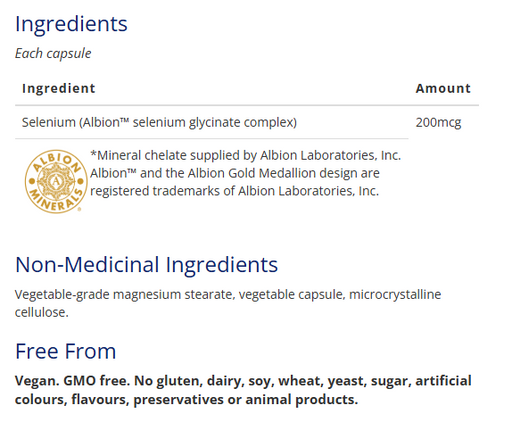Click the Amount column header
The height and width of the screenshot is (422, 512).
443,88
